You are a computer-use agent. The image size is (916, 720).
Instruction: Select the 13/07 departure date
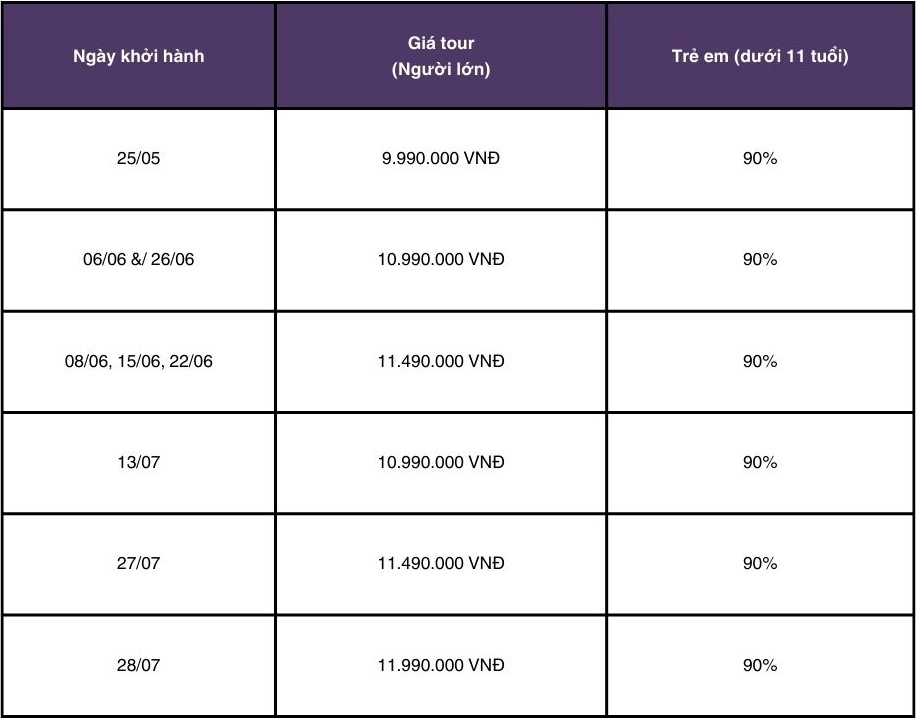click(x=138, y=462)
